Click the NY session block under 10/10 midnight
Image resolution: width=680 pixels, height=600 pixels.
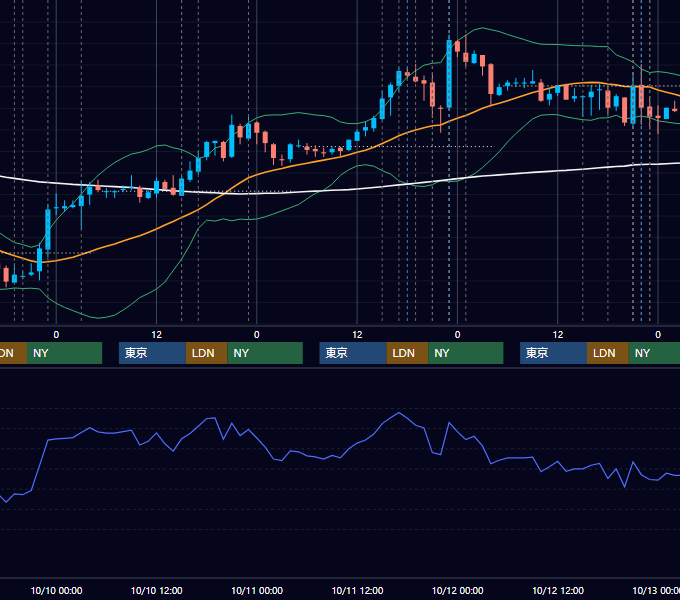(x=64, y=353)
